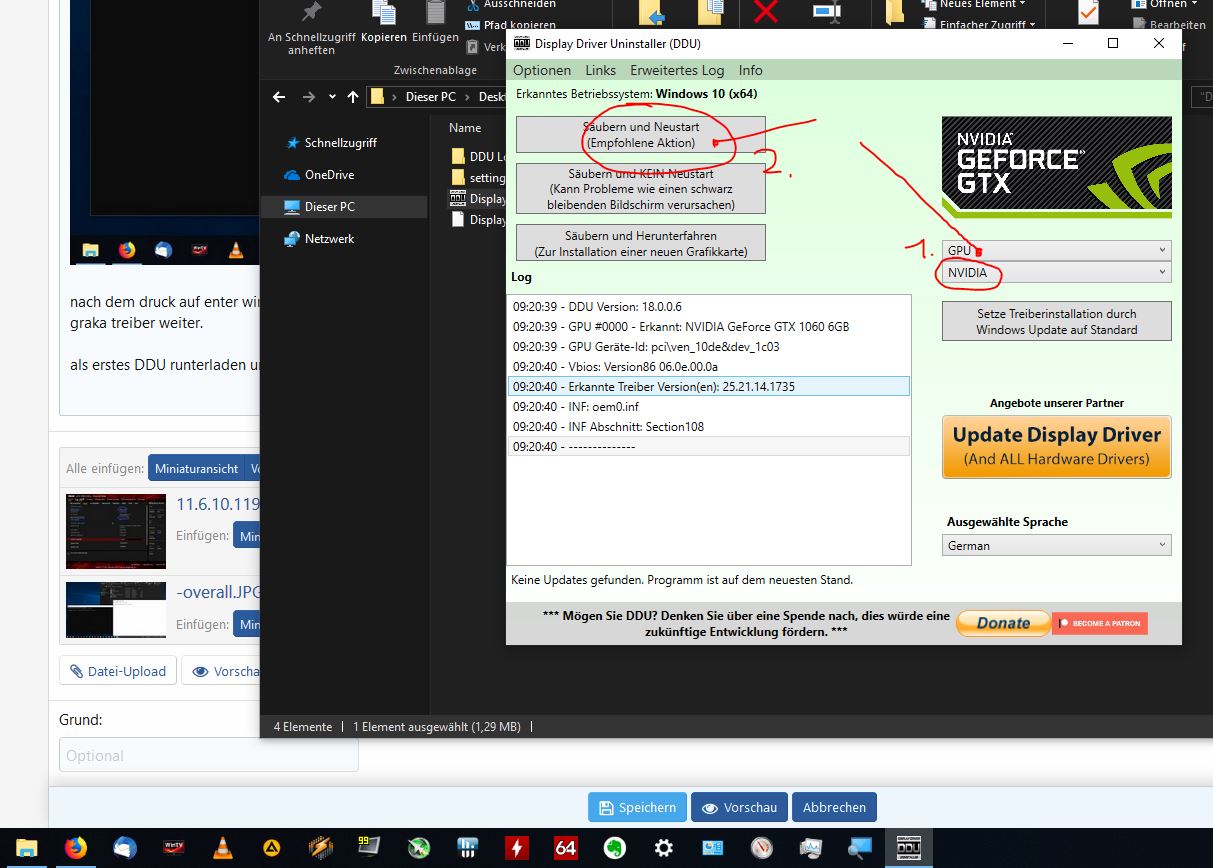The image size is (1213, 868).
Task: Click the compass-like round taskbar icon
Action: [761, 848]
